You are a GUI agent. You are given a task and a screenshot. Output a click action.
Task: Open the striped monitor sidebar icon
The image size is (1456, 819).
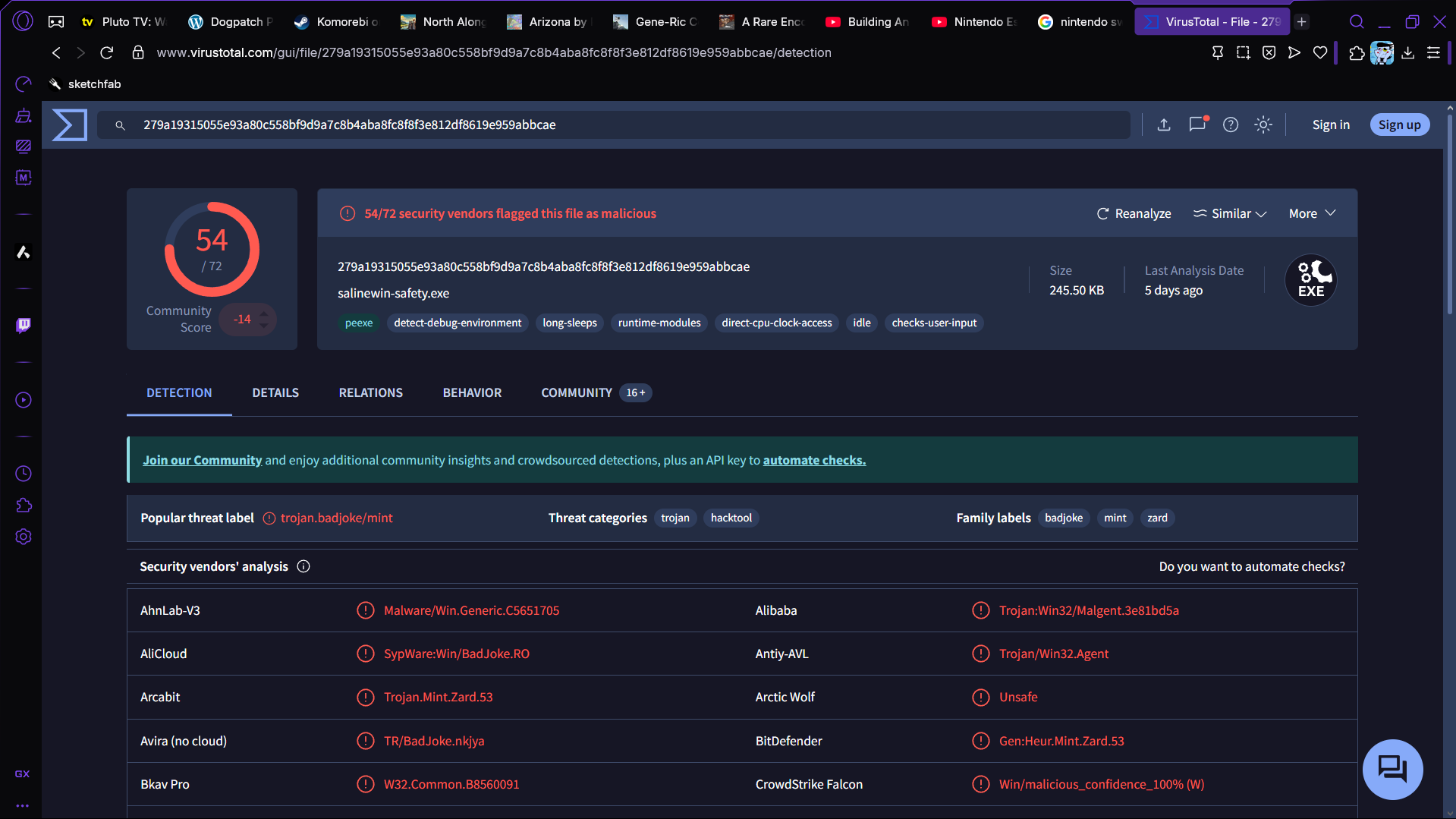(x=24, y=146)
